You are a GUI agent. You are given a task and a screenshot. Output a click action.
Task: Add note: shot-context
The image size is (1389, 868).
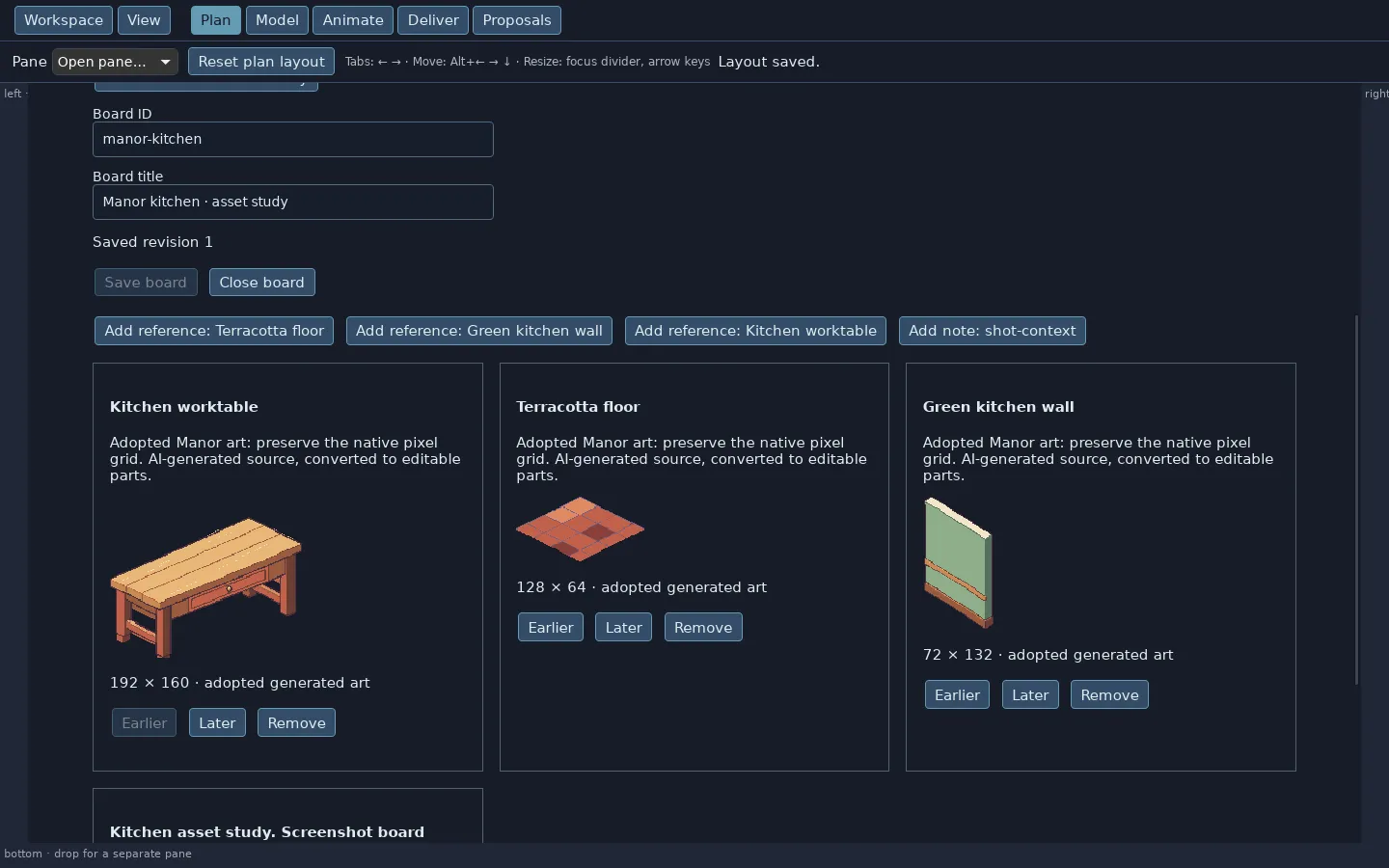pyautogui.click(x=993, y=331)
